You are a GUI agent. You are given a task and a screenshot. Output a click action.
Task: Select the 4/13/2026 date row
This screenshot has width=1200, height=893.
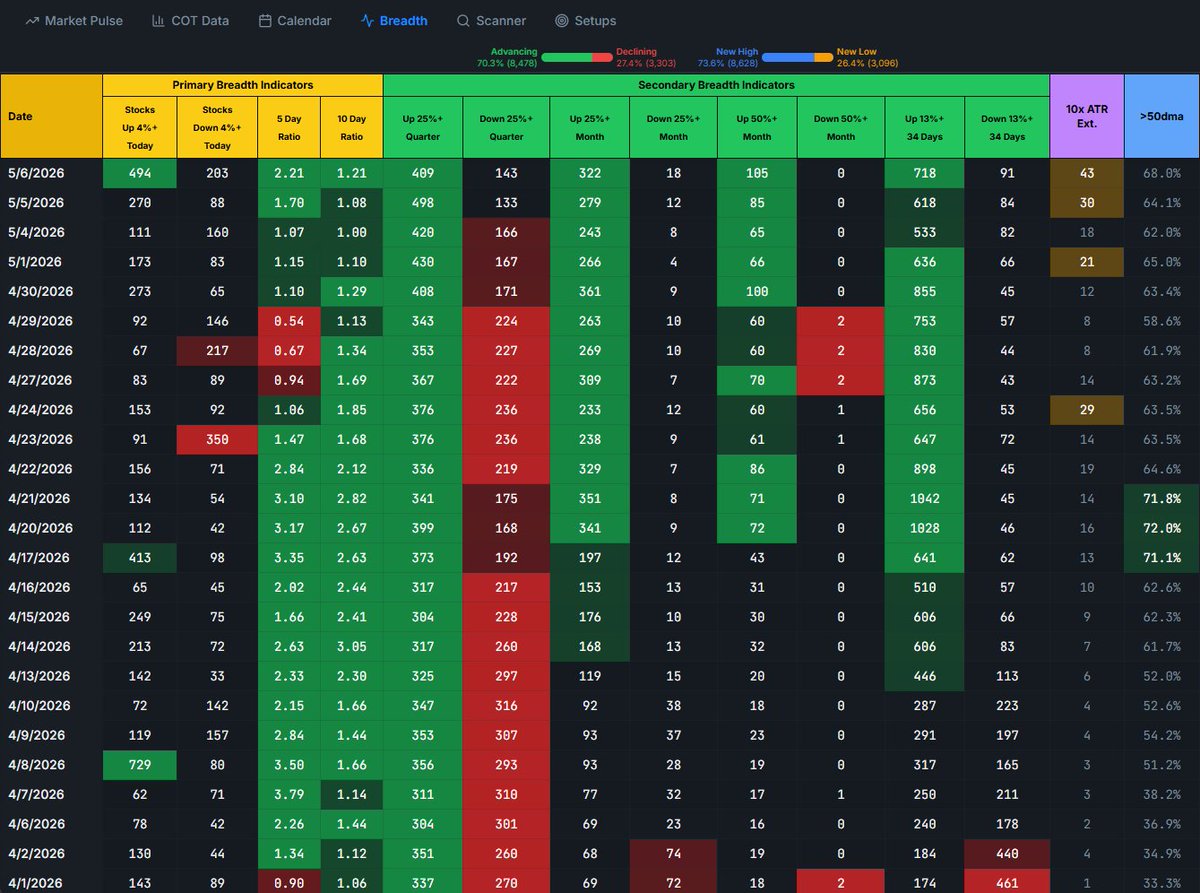coord(600,675)
